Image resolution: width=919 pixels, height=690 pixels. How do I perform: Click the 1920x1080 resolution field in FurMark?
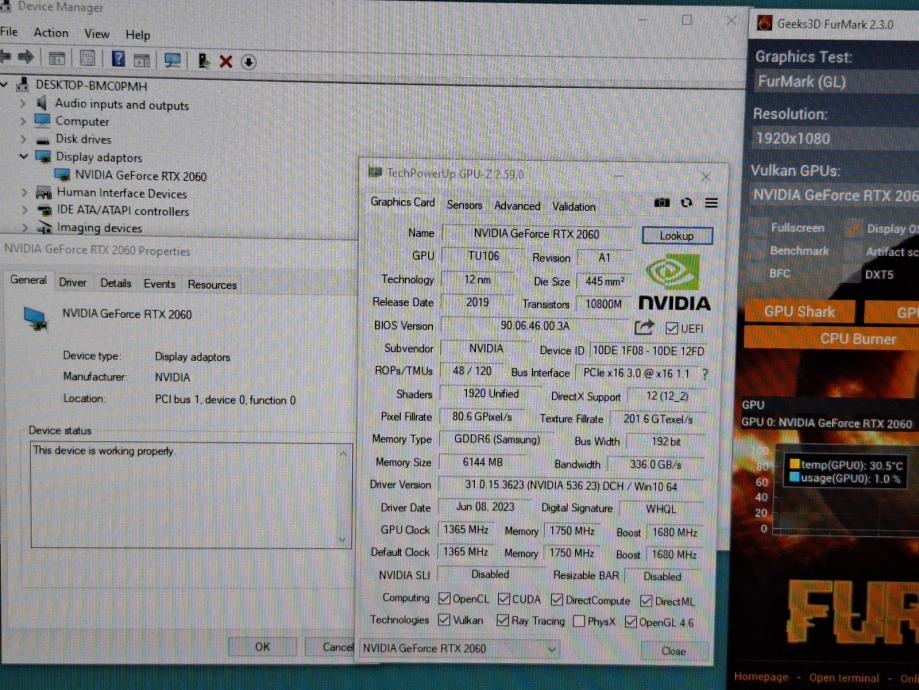click(x=836, y=139)
